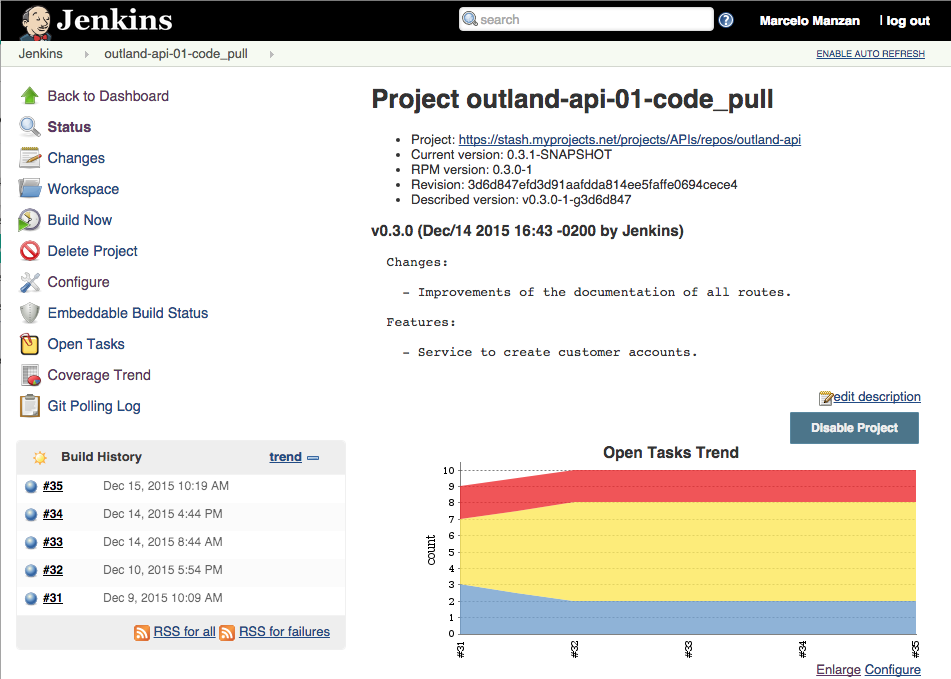Enlarge the Open Tasks Trend chart

(x=838, y=669)
